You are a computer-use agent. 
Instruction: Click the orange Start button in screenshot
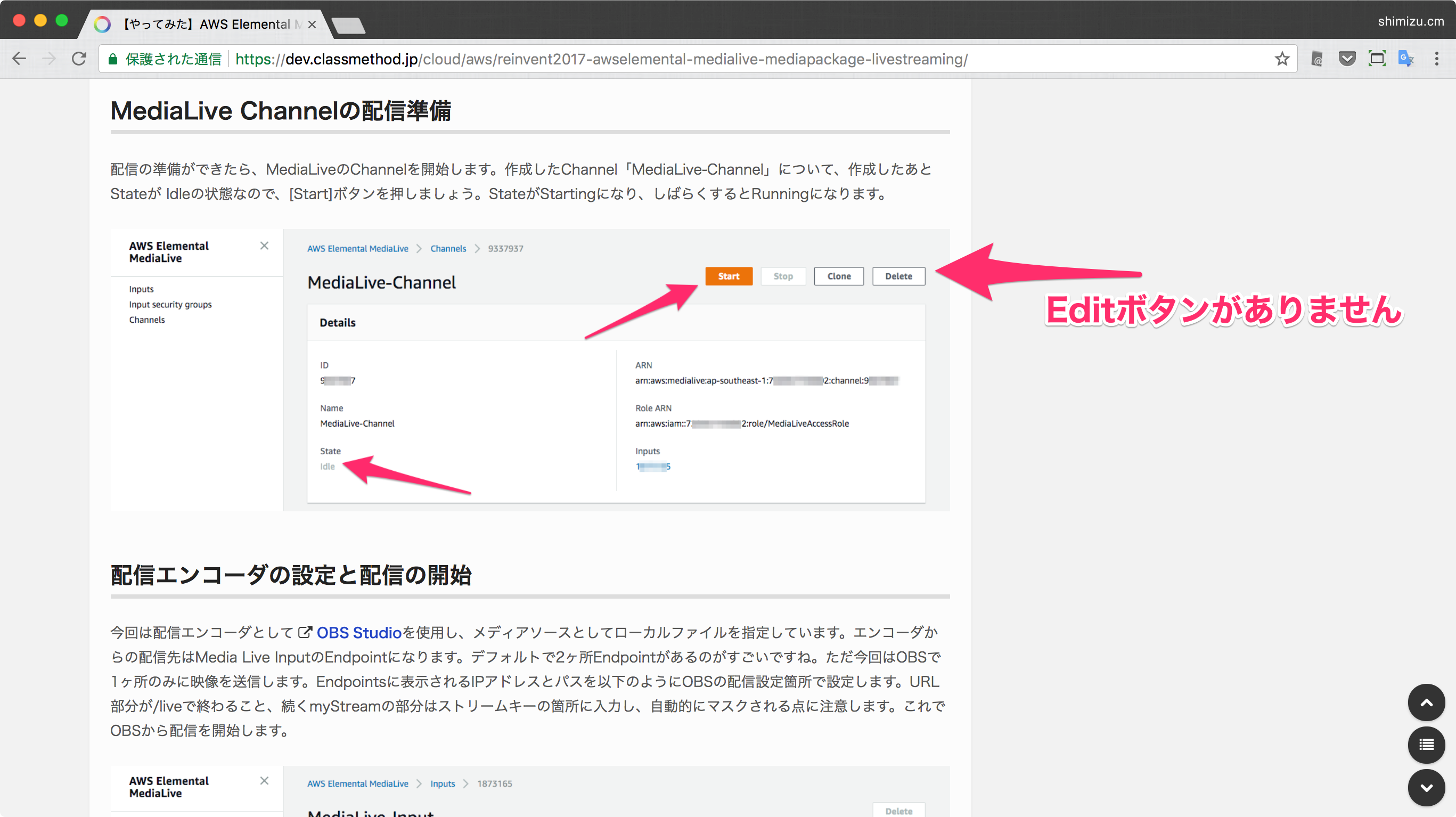(x=729, y=276)
